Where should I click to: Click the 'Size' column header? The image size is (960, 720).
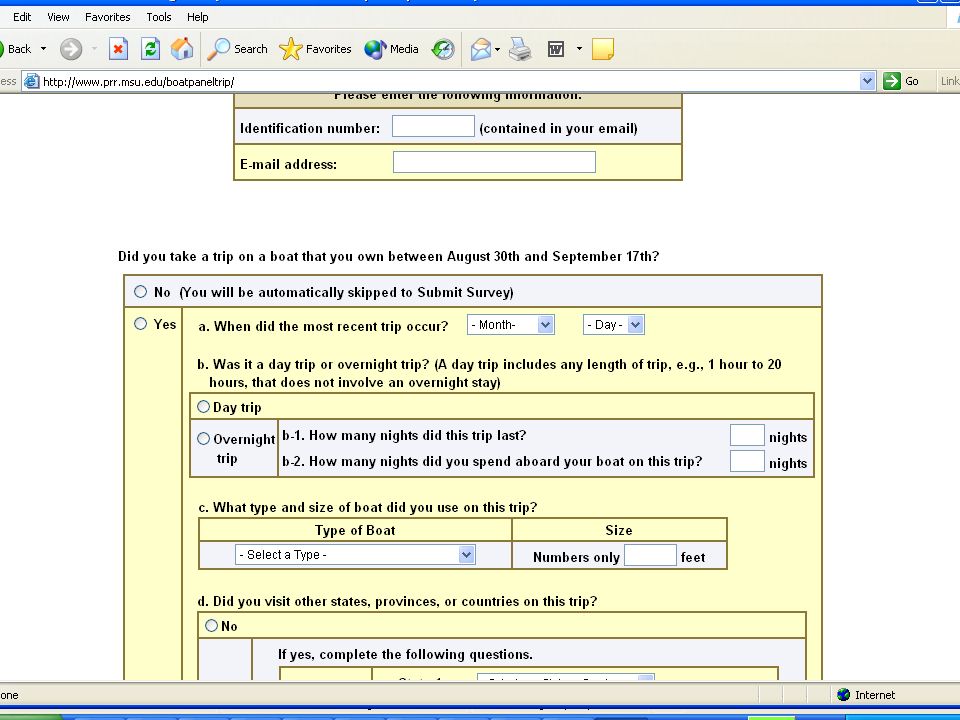[x=619, y=530]
